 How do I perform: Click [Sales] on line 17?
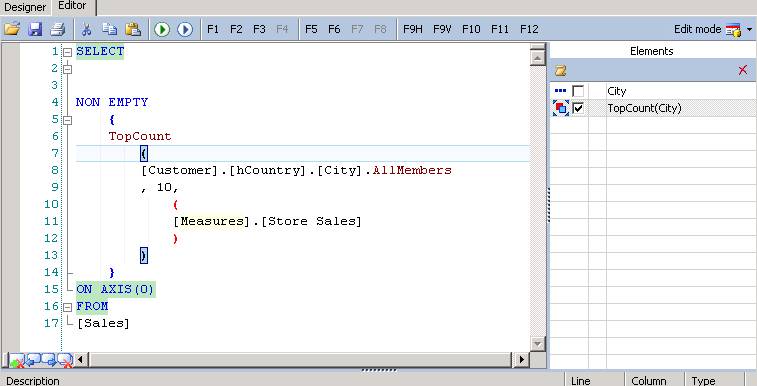[x=103, y=324]
